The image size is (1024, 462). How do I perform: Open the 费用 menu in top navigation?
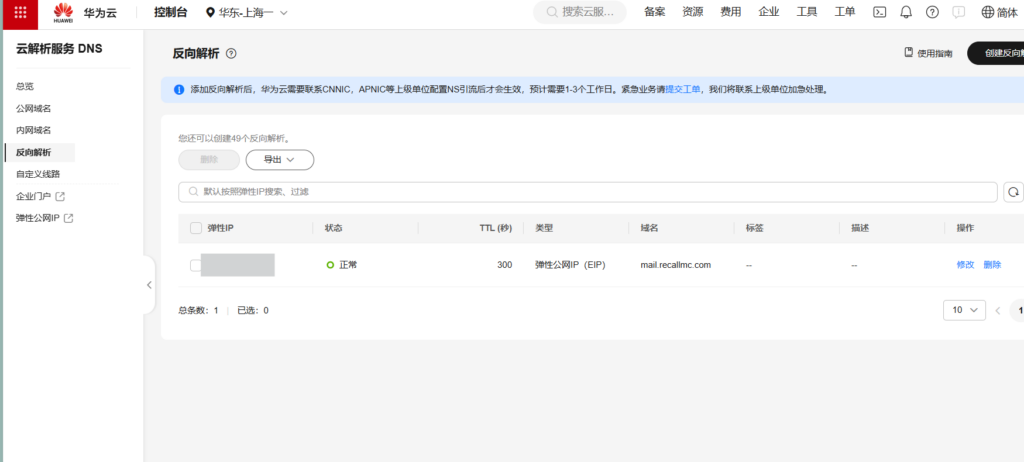tap(731, 12)
